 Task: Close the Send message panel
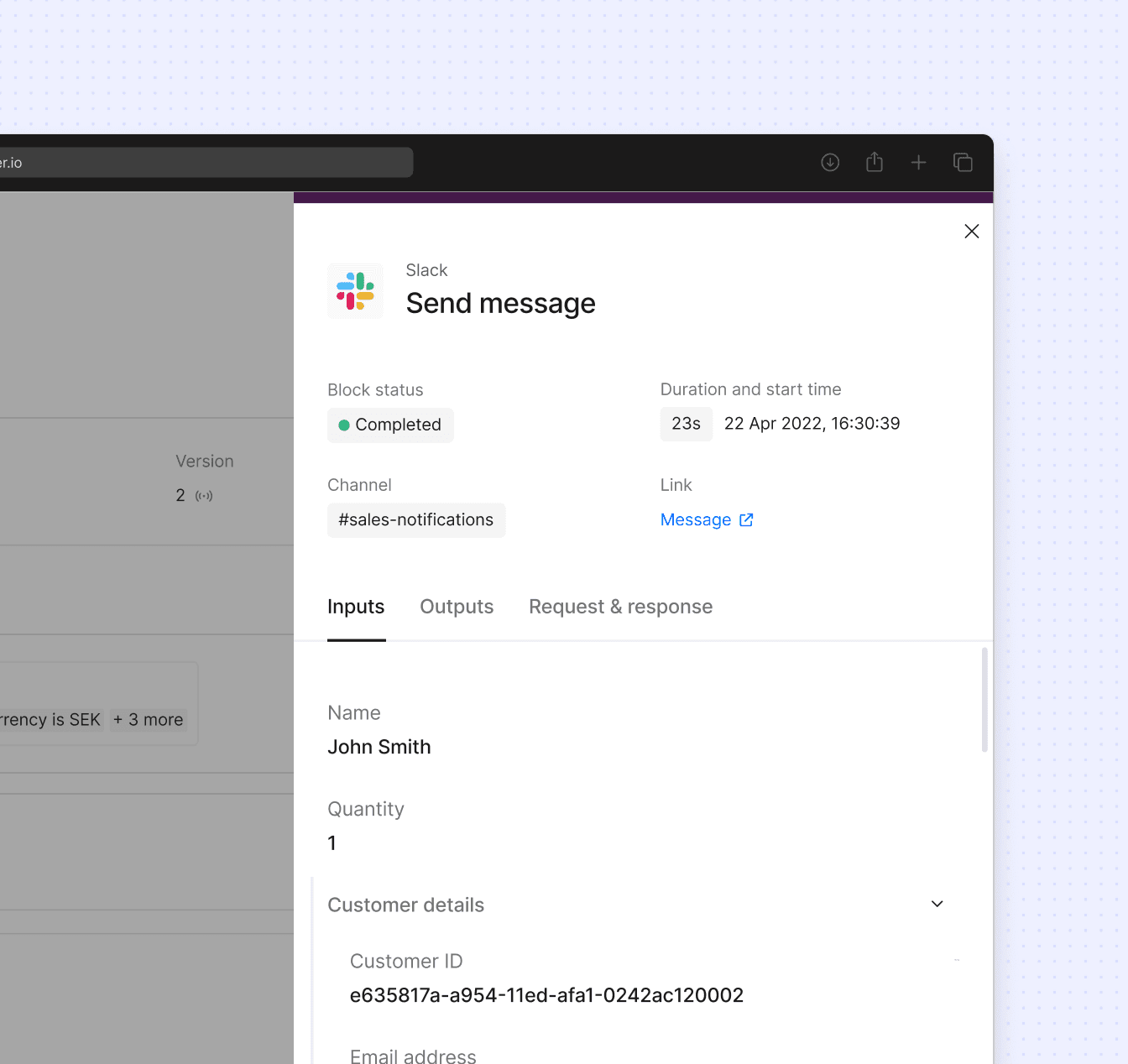coord(972,232)
